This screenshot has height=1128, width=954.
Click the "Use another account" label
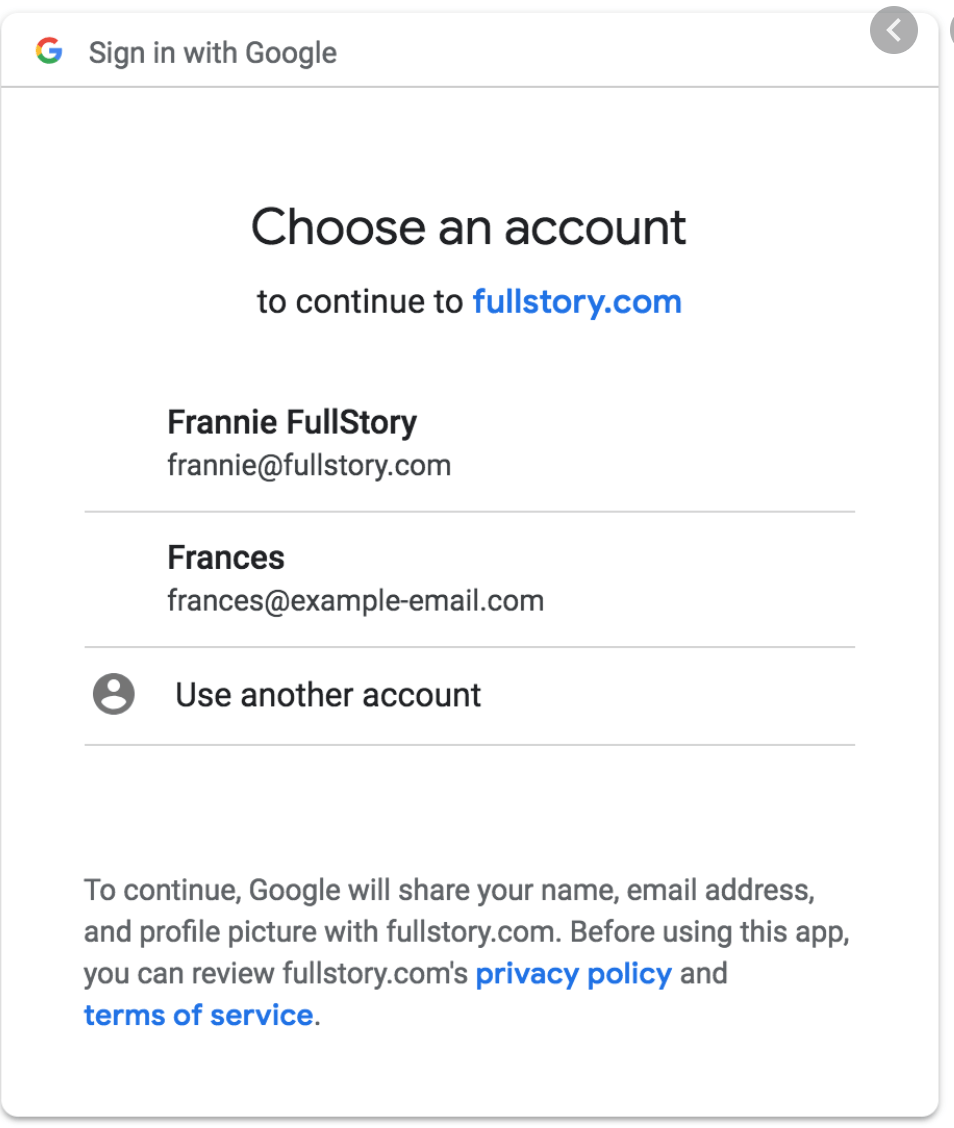[x=328, y=695]
